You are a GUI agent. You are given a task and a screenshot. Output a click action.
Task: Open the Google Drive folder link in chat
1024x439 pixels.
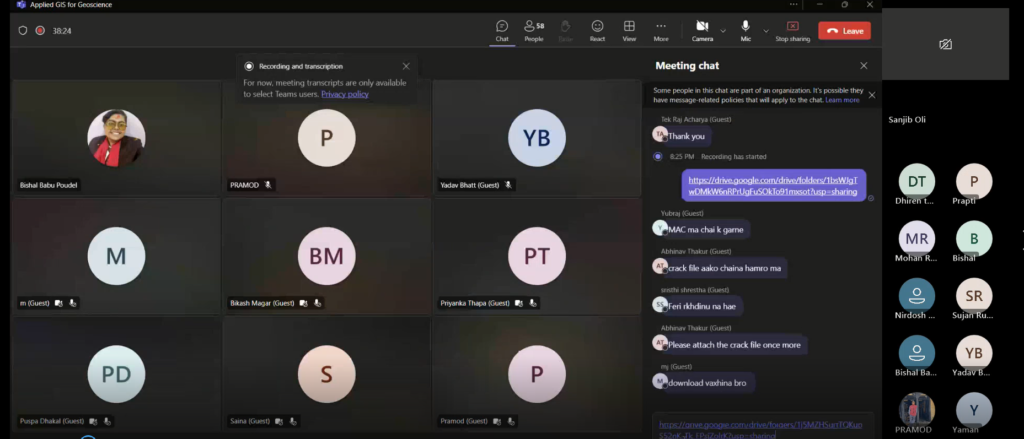773,185
